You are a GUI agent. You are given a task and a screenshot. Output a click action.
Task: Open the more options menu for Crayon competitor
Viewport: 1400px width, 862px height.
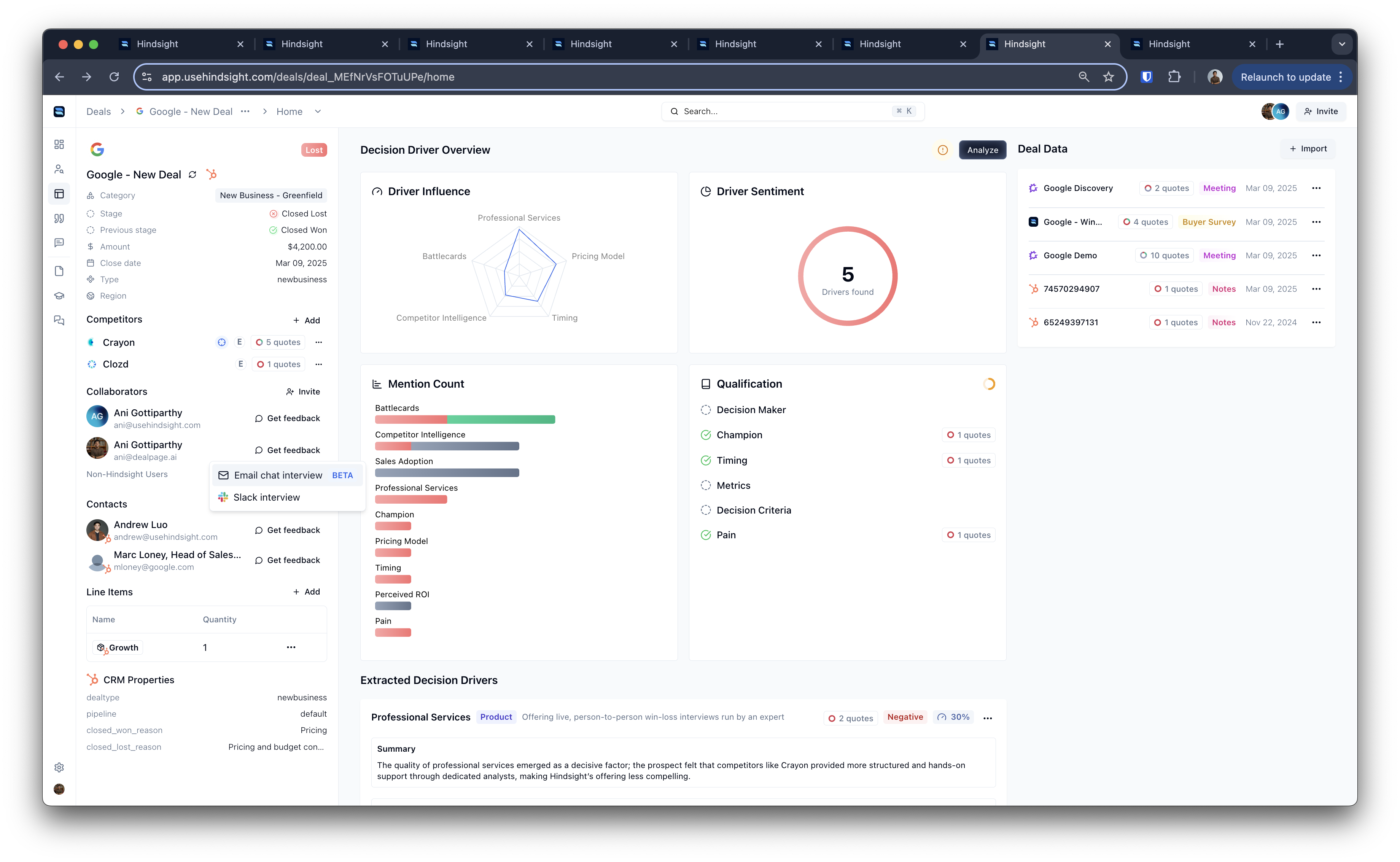(x=319, y=342)
